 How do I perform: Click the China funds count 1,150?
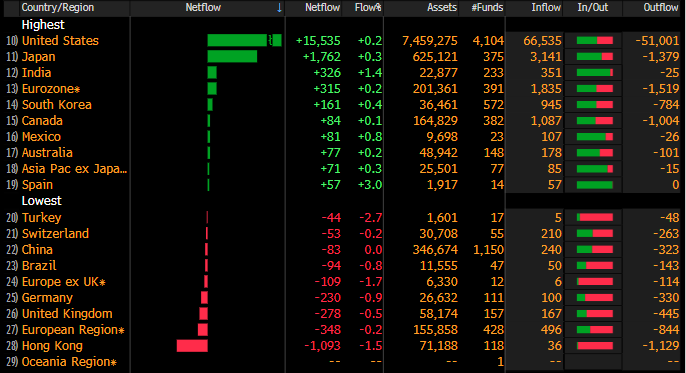(488, 250)
